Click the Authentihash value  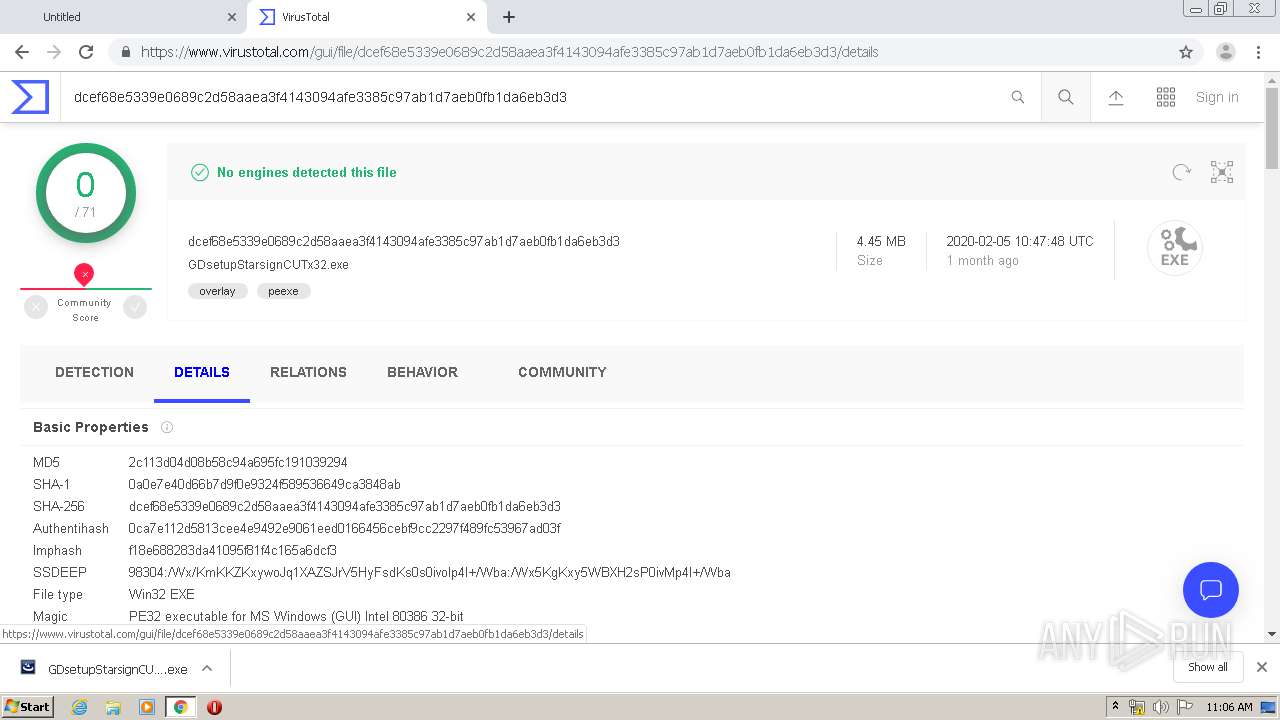(x=344, y=528)
